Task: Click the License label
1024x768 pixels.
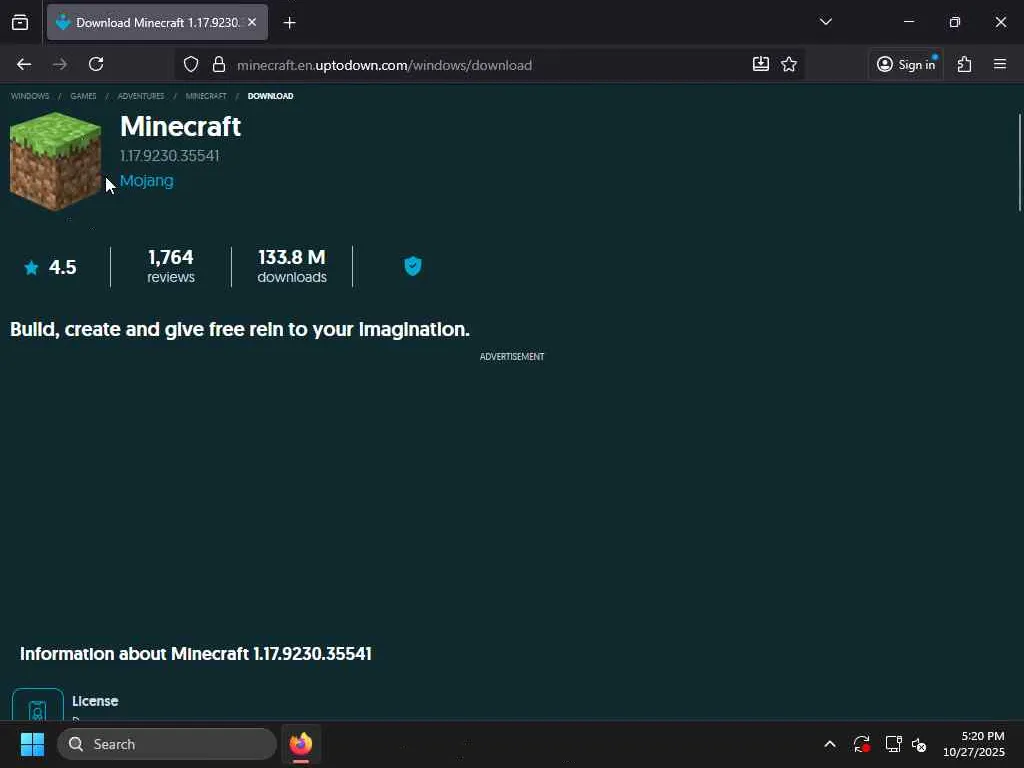Action: [95, 701]
